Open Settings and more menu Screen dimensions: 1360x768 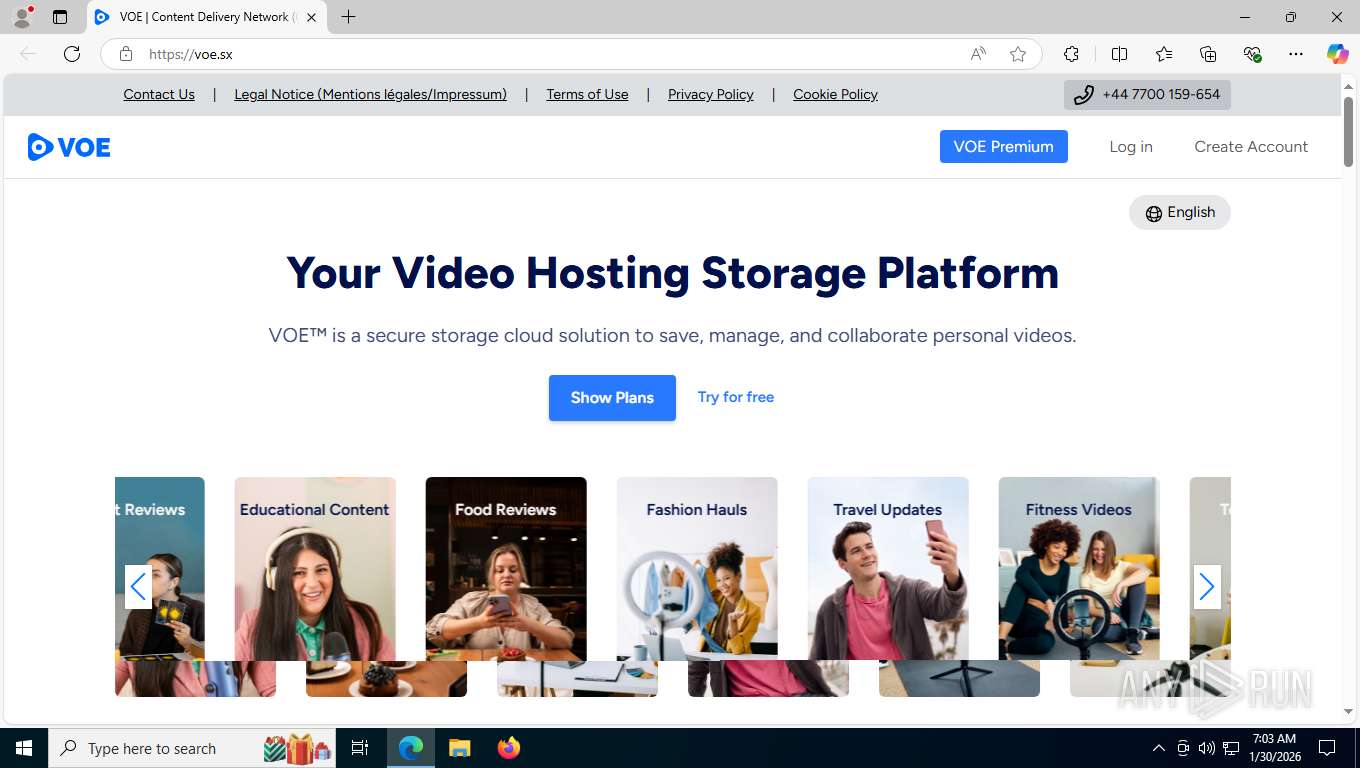[1296, 54]
